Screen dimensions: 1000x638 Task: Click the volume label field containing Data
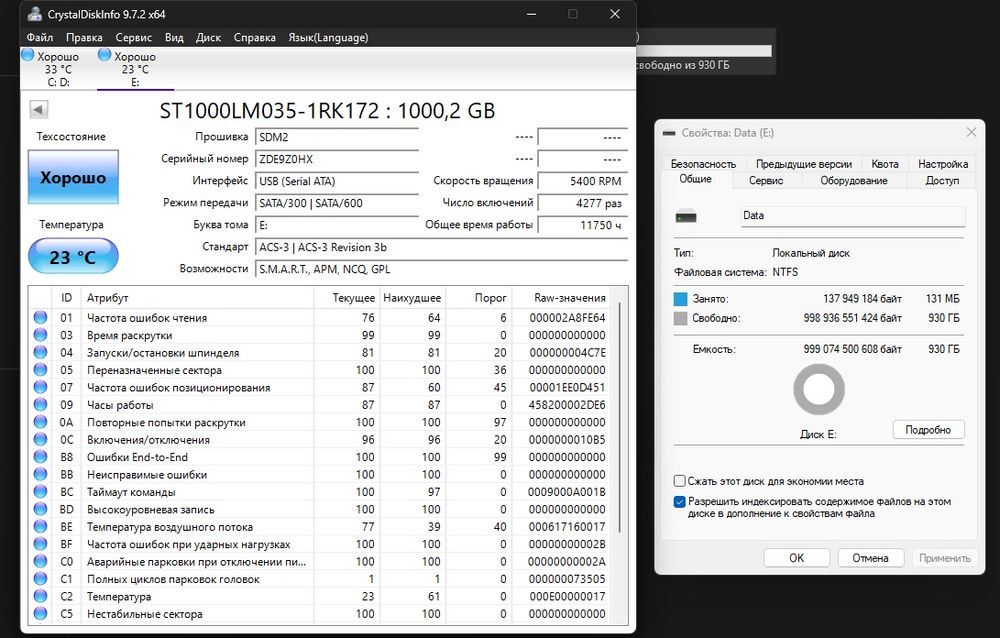coord(853,216)
